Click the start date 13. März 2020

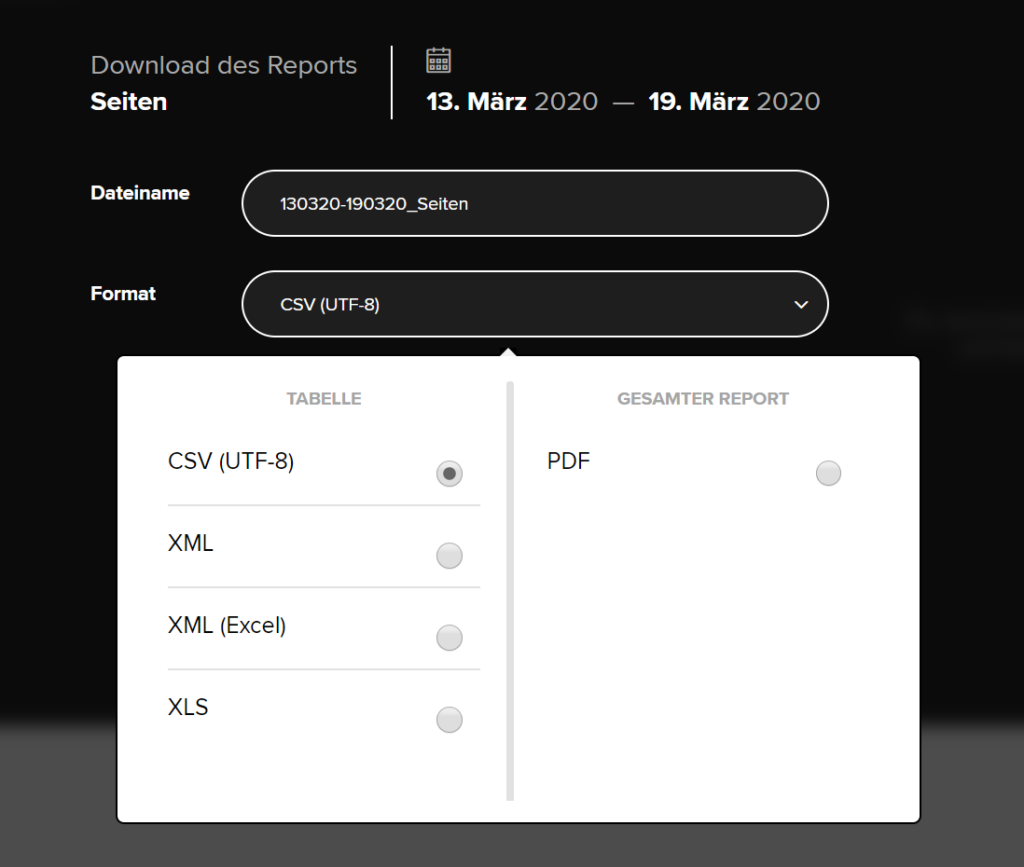[512, 102]
